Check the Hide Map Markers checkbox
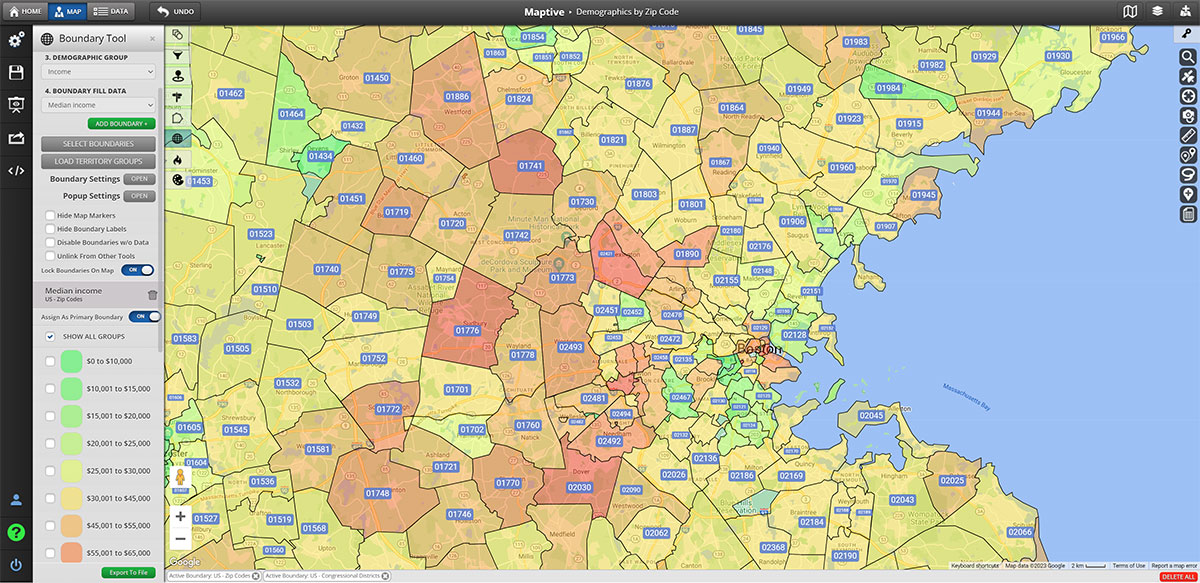This screenshot has width=1200, height=583. point(50,215)
